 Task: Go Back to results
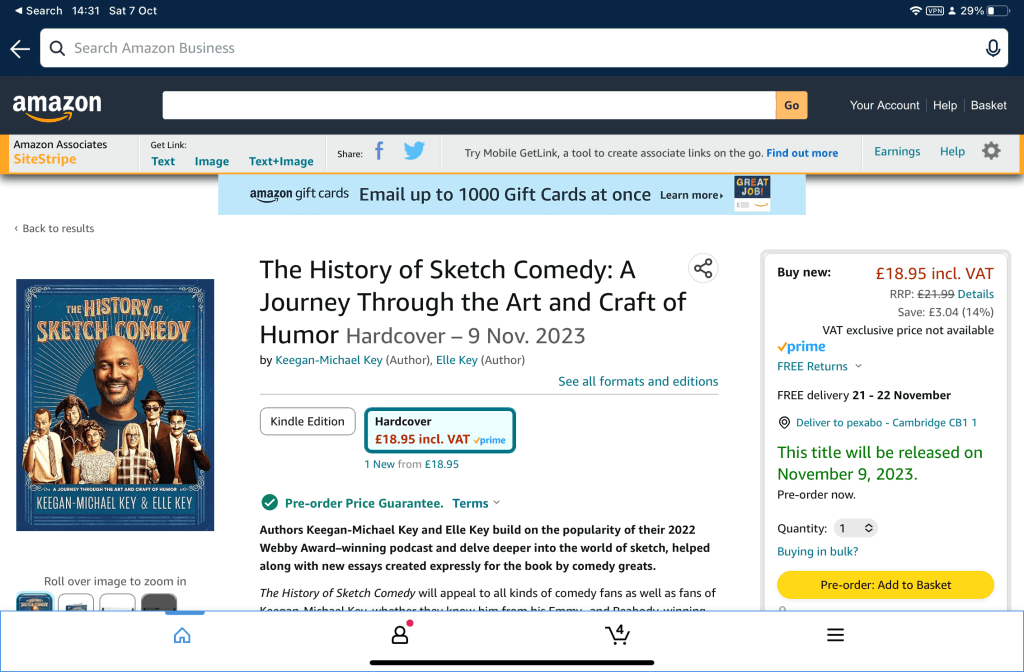pos(54,229)
